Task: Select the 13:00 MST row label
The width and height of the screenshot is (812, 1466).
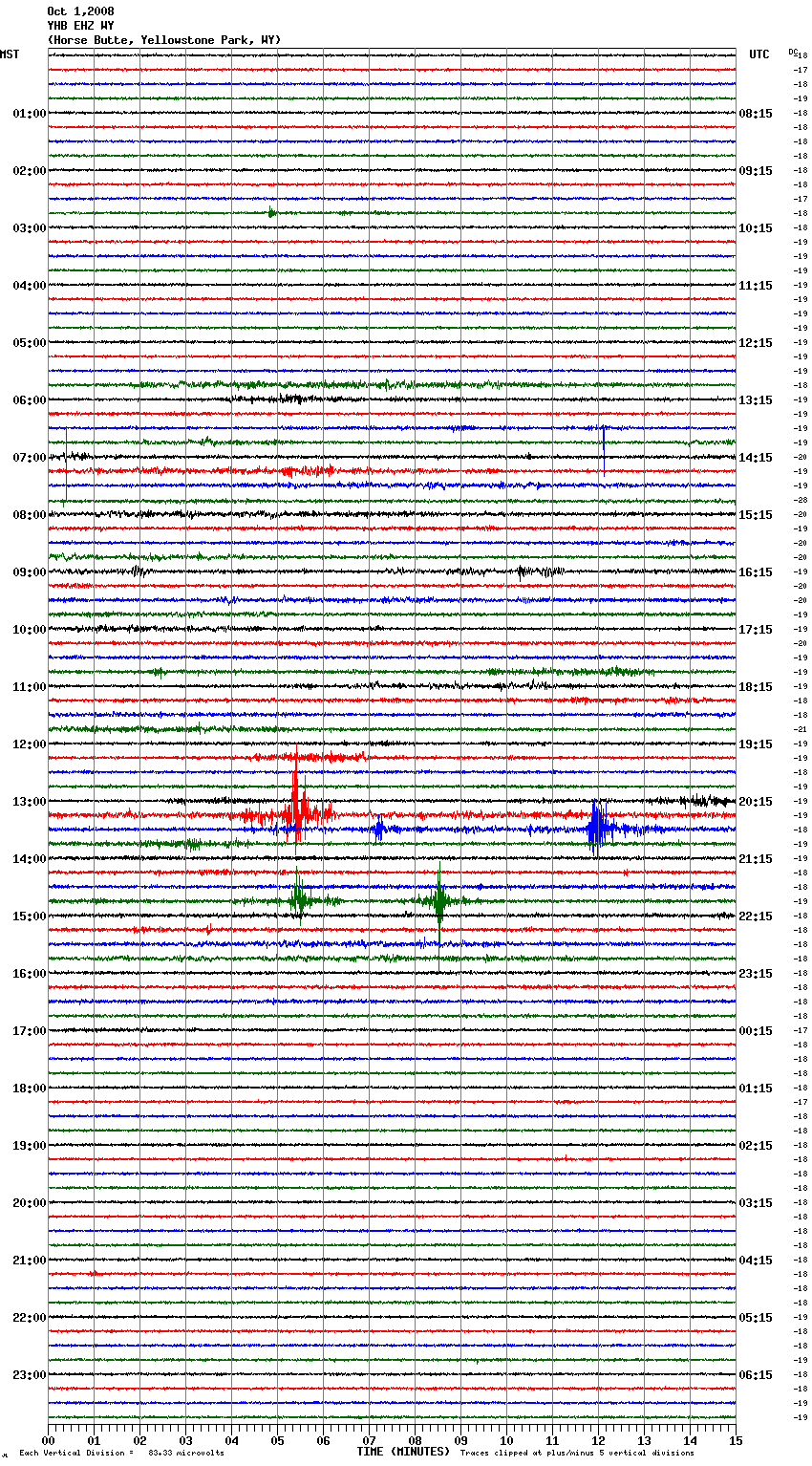Action: (x=30, y=802)
